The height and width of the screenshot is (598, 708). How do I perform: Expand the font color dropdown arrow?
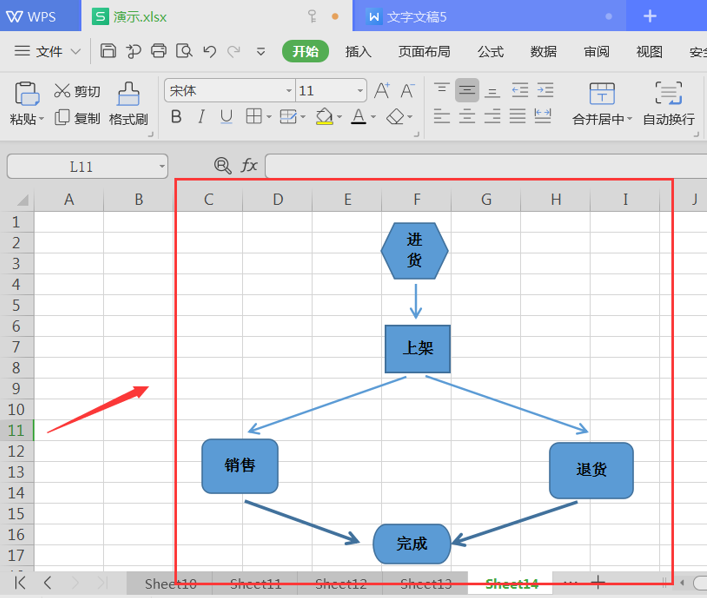pyautogui.click(x=373, y=117)
